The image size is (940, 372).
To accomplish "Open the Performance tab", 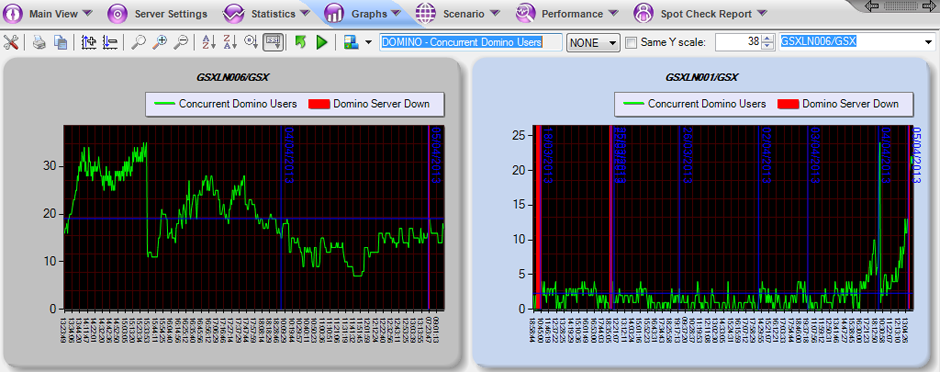I will coord(573,13).
